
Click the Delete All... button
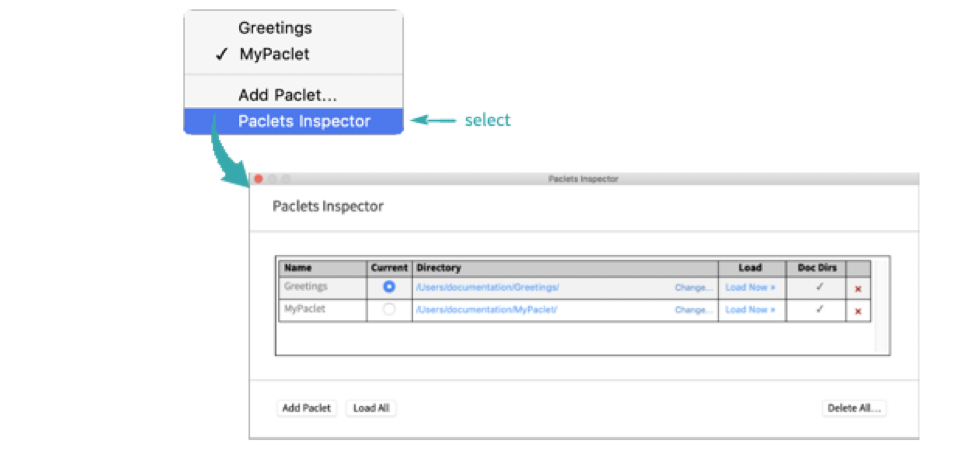point(854,408)
